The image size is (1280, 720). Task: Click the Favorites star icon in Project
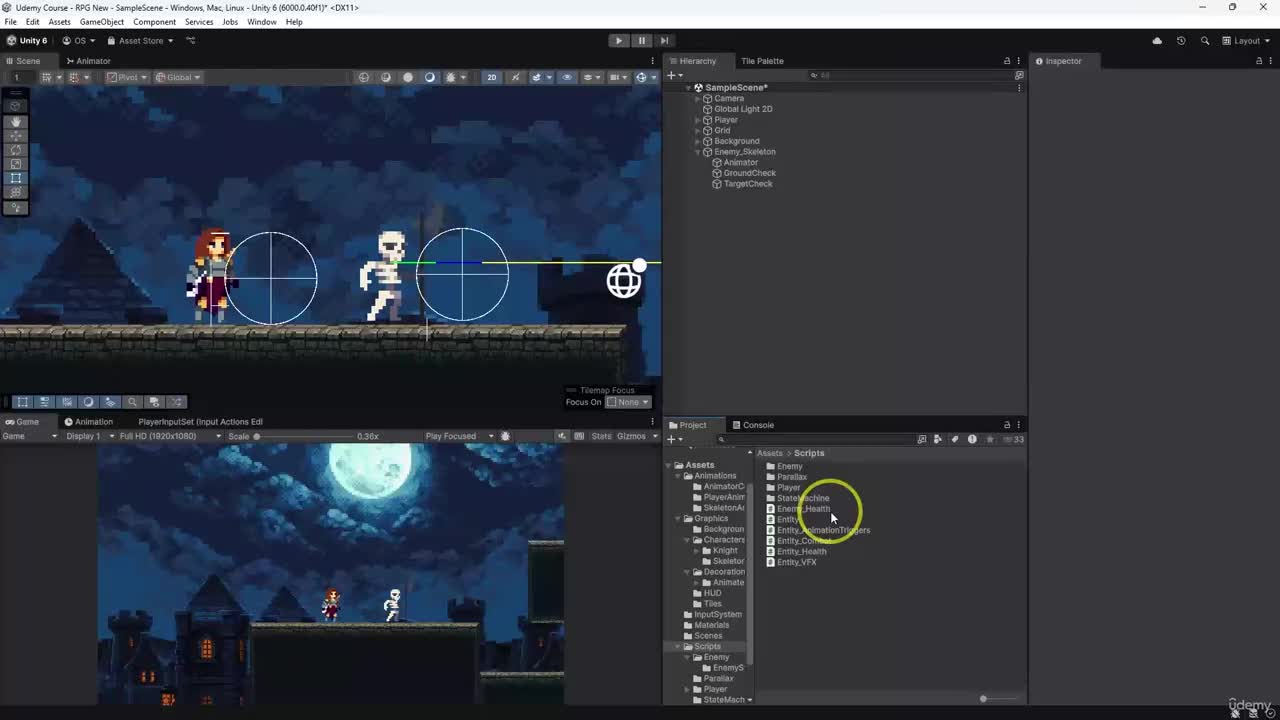(x=990, y=439)
